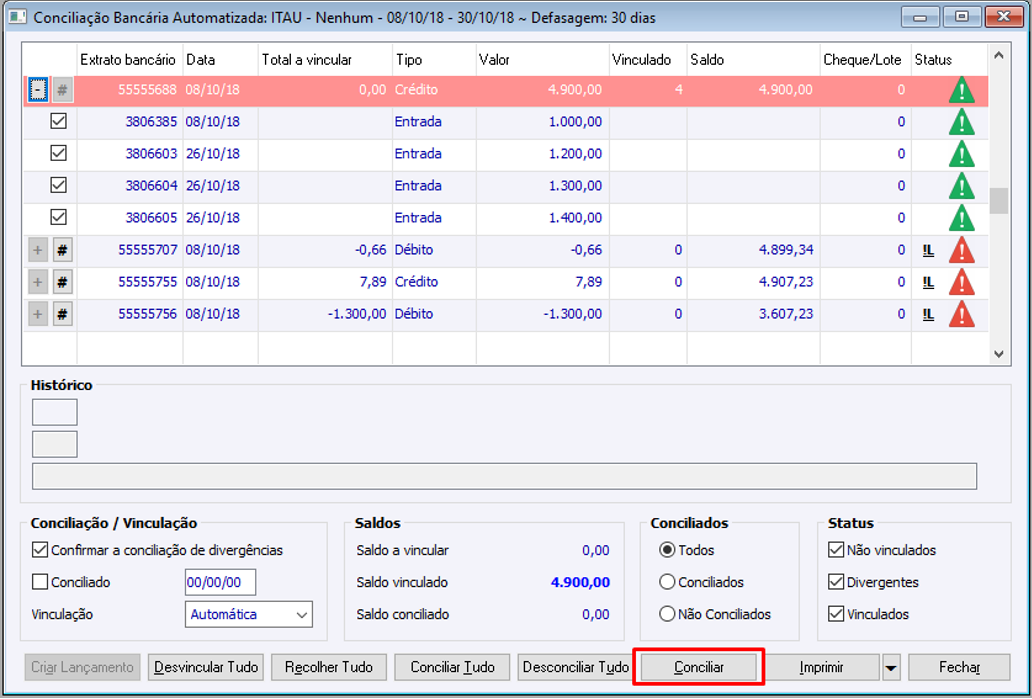The width and height of the screenshot is (1032, 699).
Task: Close the window with Fechar button
Action: coord(959,667)
